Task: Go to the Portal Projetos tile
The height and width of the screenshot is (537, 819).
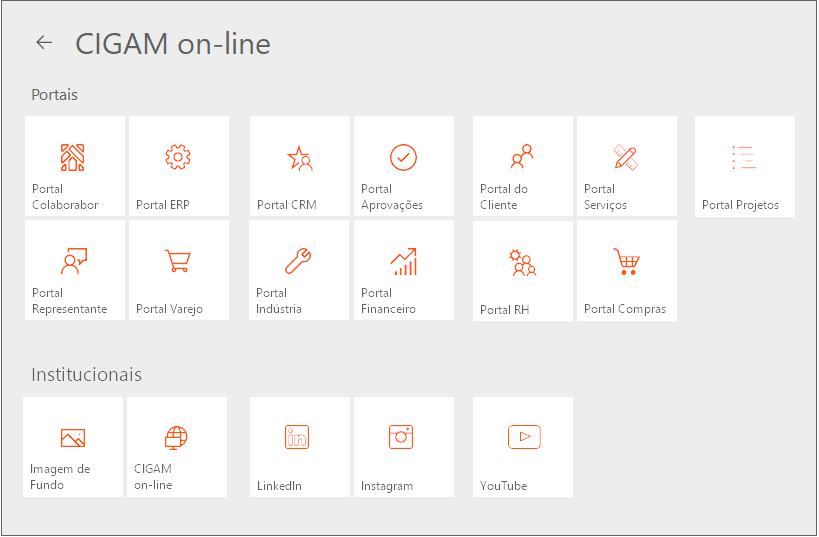Action: (744, 167)
